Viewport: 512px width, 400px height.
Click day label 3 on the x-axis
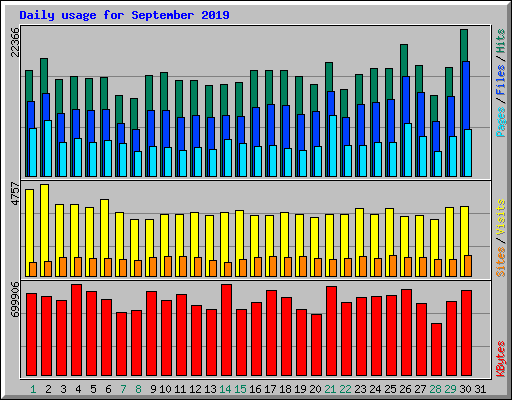(x=63, y=389)
